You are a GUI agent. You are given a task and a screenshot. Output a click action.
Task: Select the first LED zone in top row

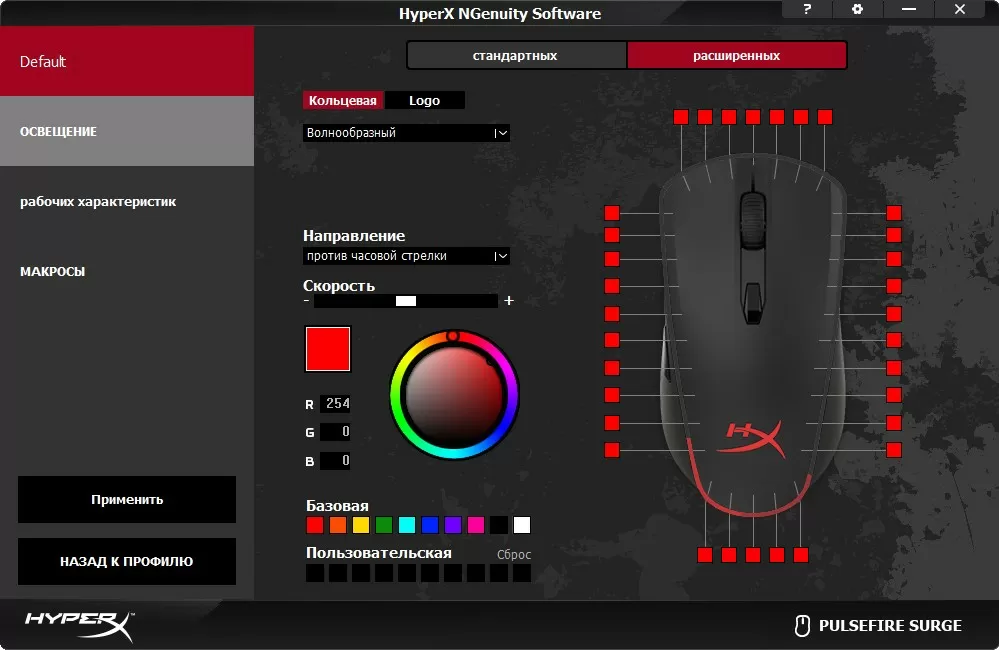(680, 117)
